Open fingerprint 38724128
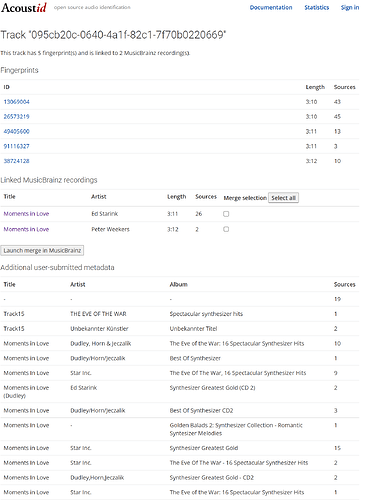The height and width of the screenshot is (500, 365). [16, 161]
